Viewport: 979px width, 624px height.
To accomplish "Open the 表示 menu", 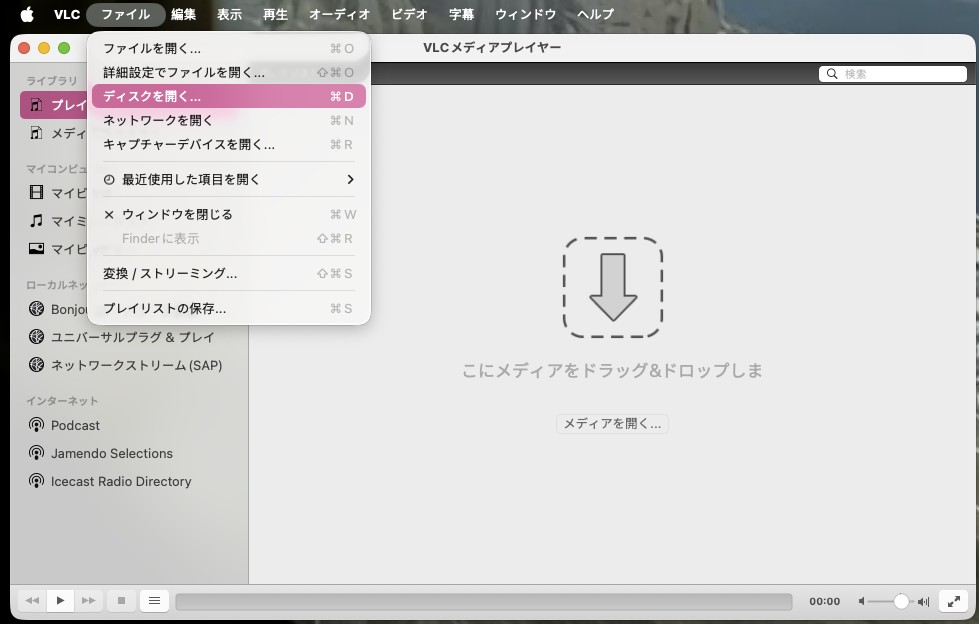I will (x=229, y=14).
